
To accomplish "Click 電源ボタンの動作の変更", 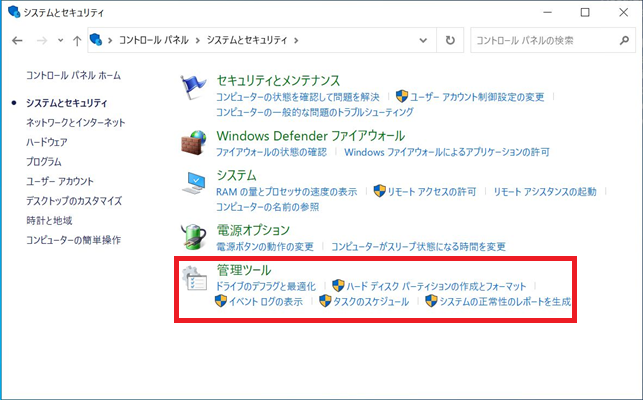I will coord(265,247).
